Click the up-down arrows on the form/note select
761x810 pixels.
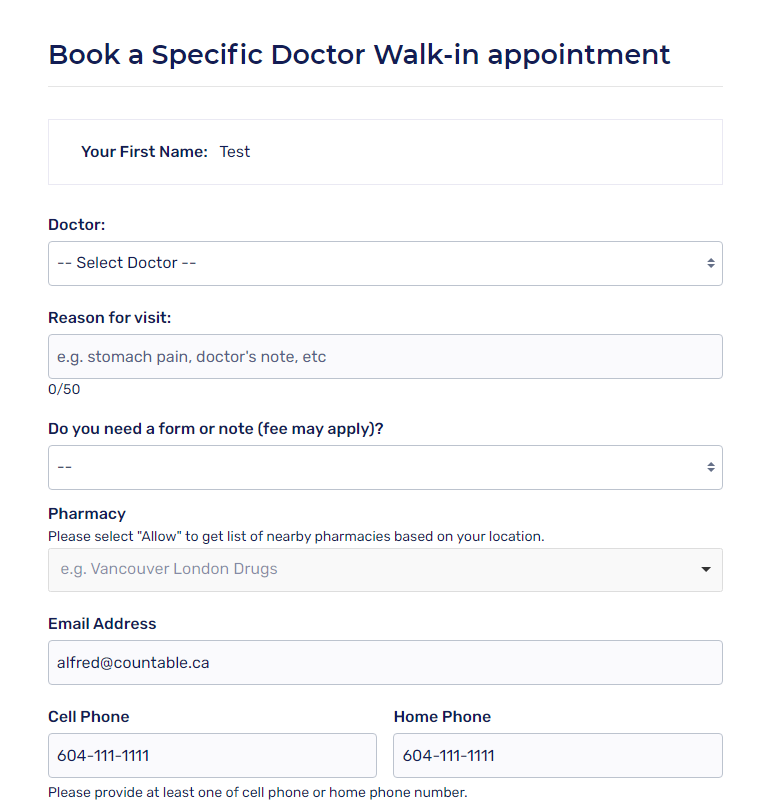pyautogui.click(x=710, y=467)
